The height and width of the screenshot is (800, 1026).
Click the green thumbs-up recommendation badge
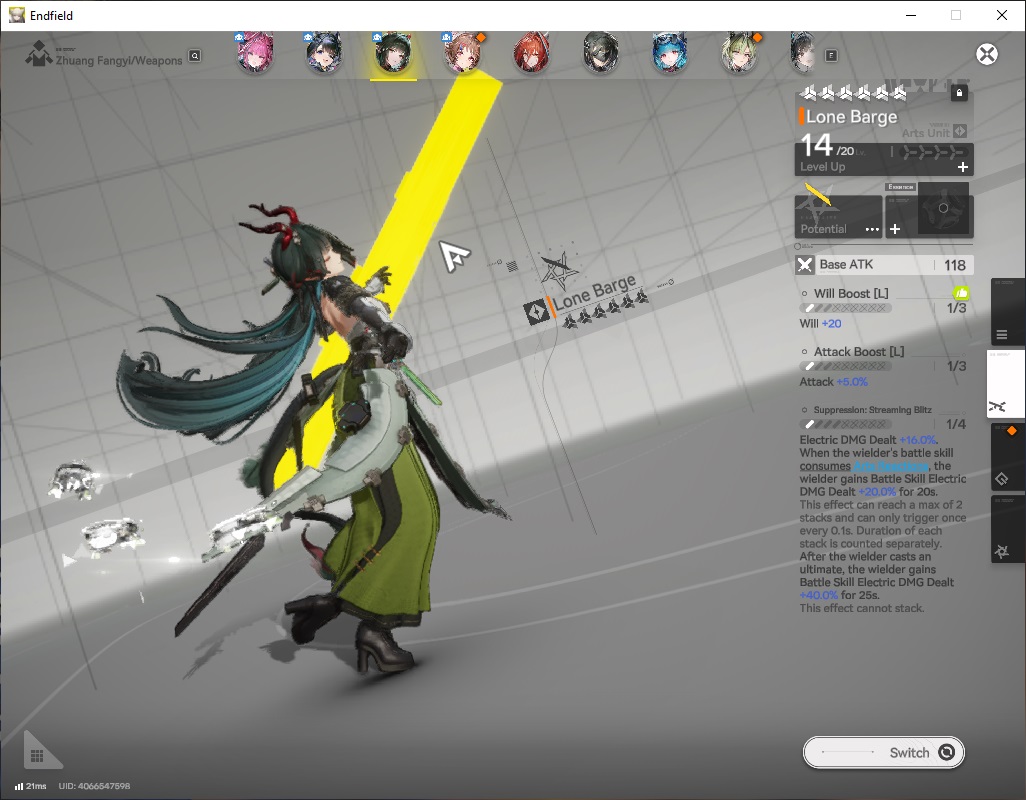(x=961, y=293)
